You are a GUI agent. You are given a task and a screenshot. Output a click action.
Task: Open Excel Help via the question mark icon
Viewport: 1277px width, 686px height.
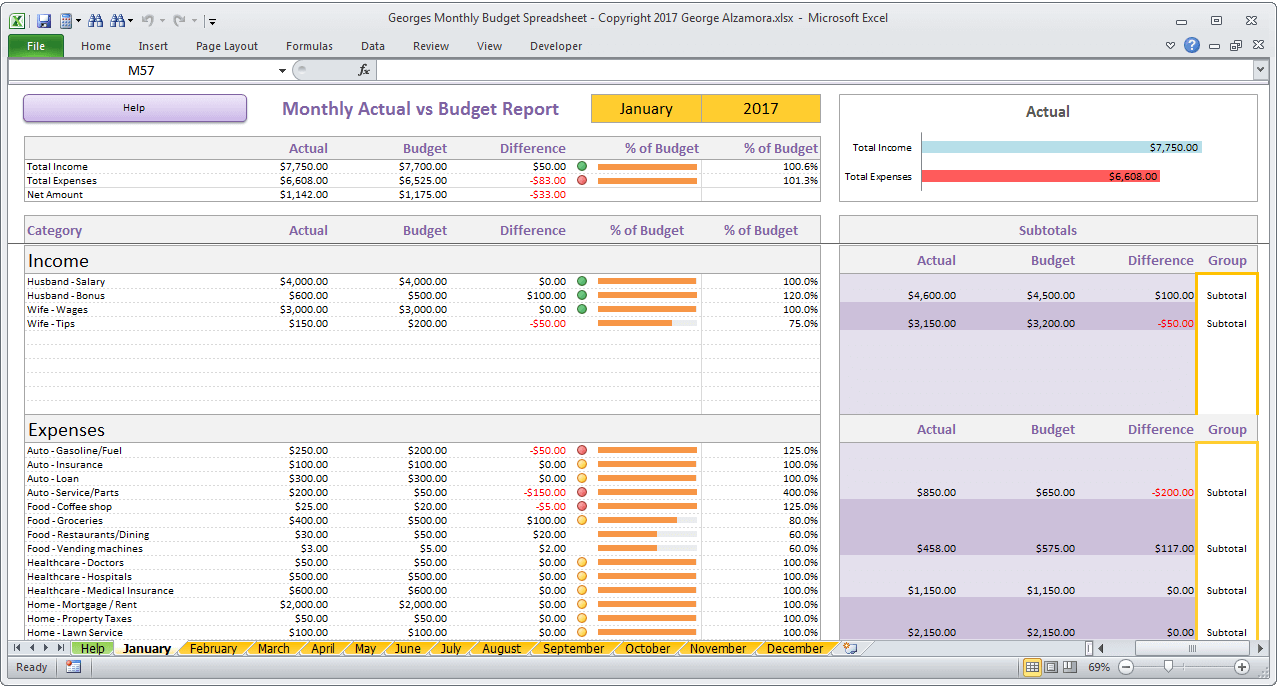pyautogui.click(x=1192, y=45)
